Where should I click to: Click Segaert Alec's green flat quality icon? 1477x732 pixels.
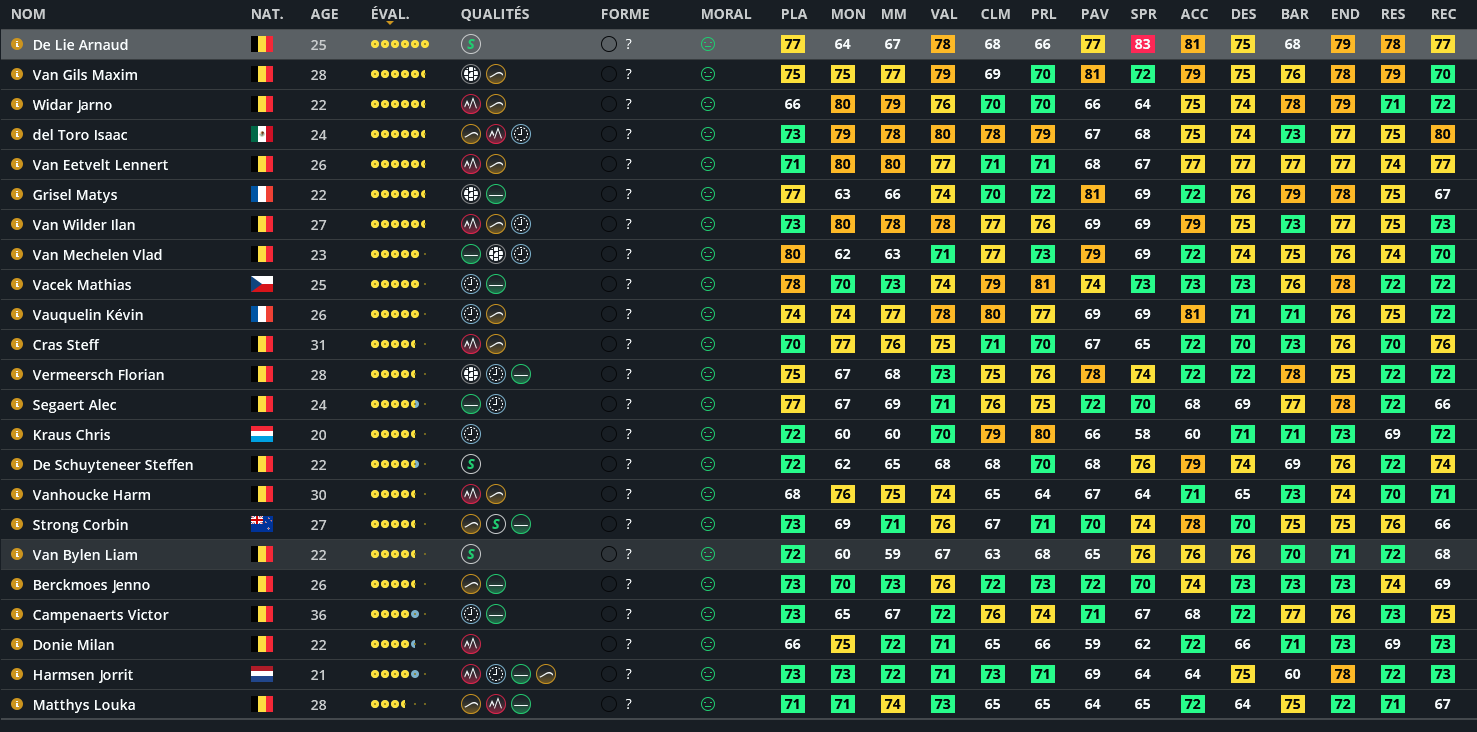click(x=471, y=404)
